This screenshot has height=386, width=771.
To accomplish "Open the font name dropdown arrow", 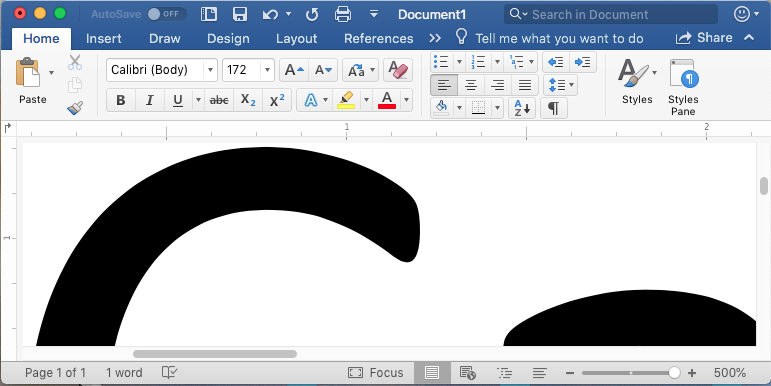I will pyautogui.click(x=210, y=70).
